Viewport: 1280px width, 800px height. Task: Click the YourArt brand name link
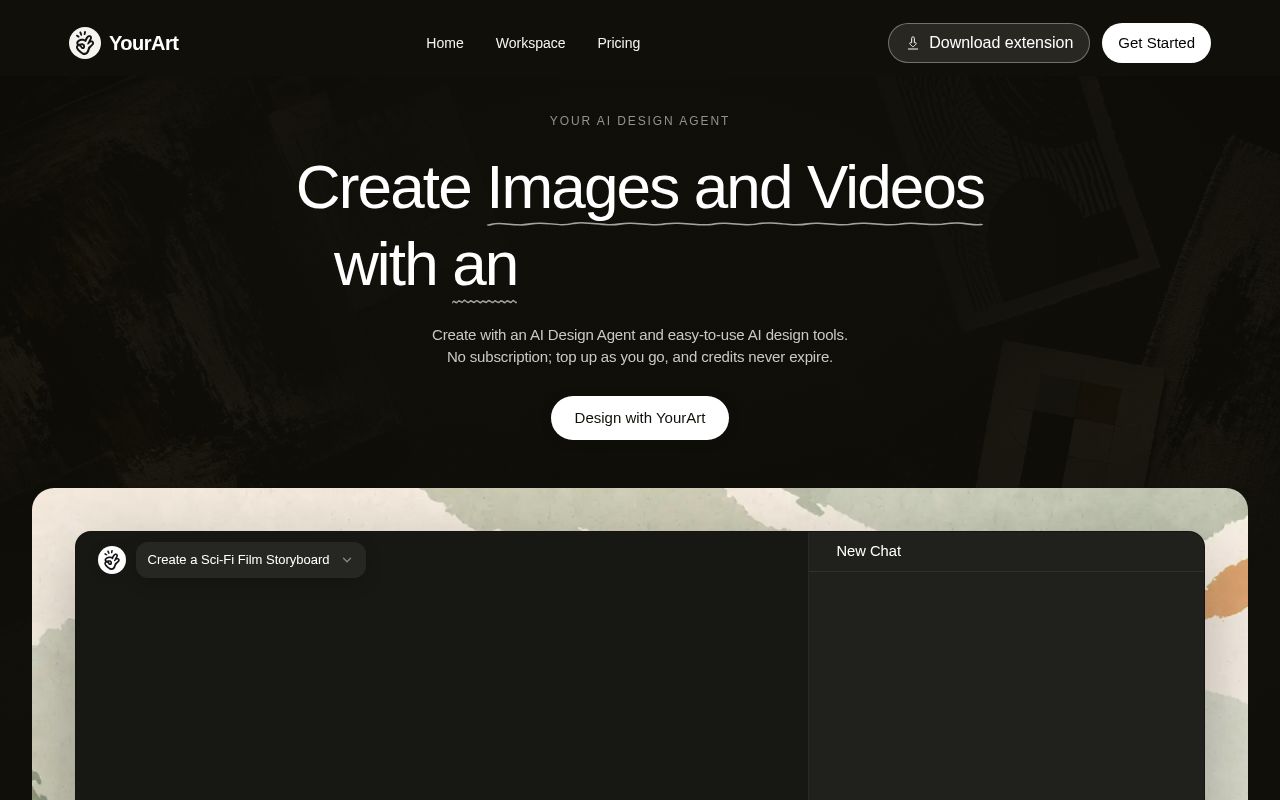144,43
